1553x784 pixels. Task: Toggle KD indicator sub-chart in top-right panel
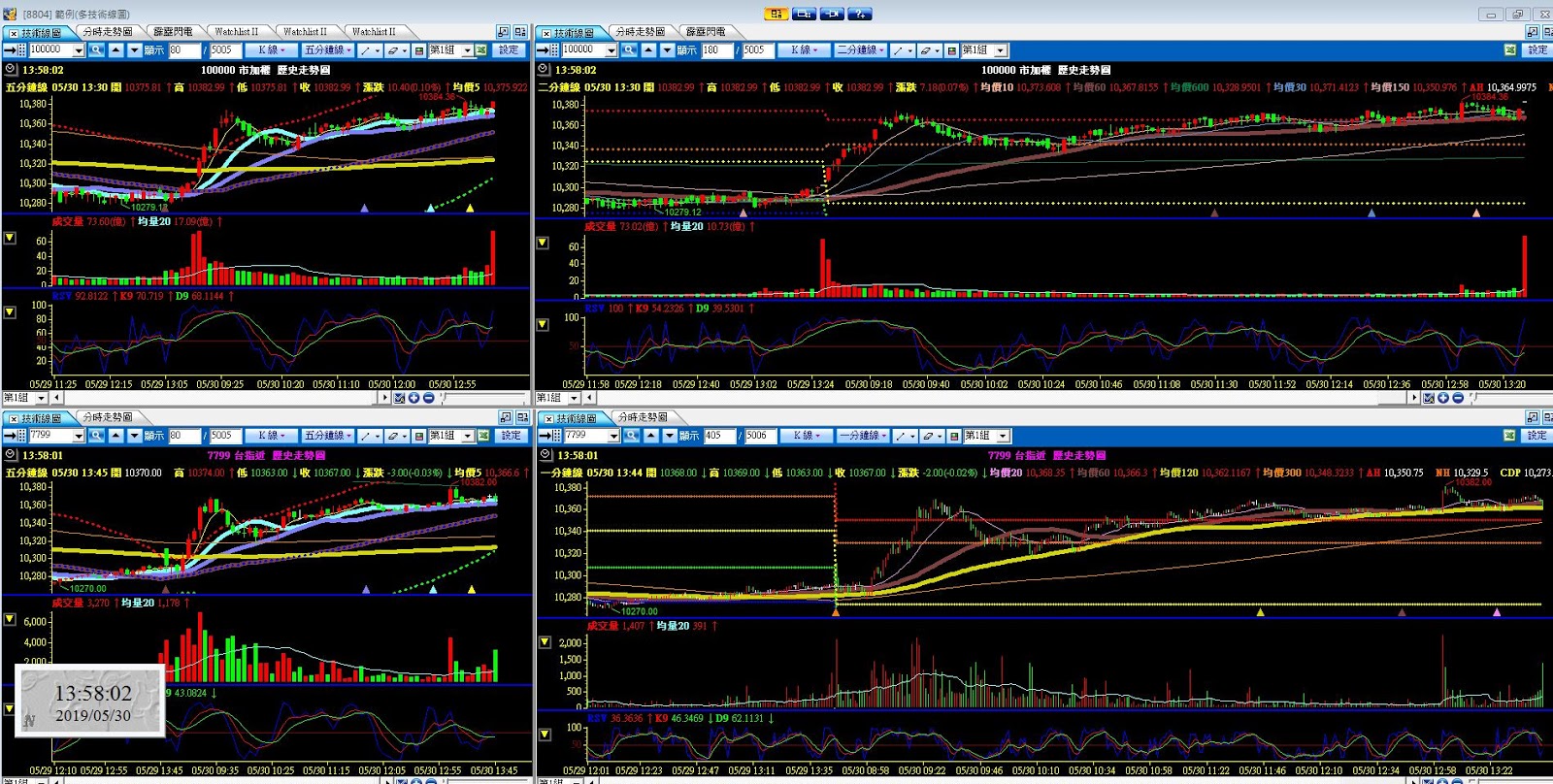click(x=543, y=324)
